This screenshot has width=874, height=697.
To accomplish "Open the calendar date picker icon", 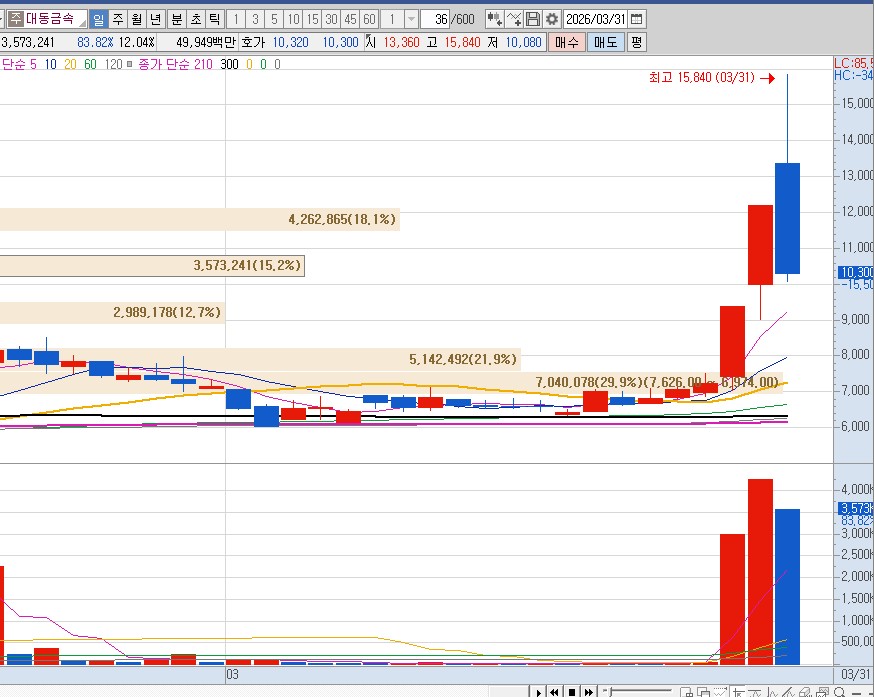I will click(637, 19).
